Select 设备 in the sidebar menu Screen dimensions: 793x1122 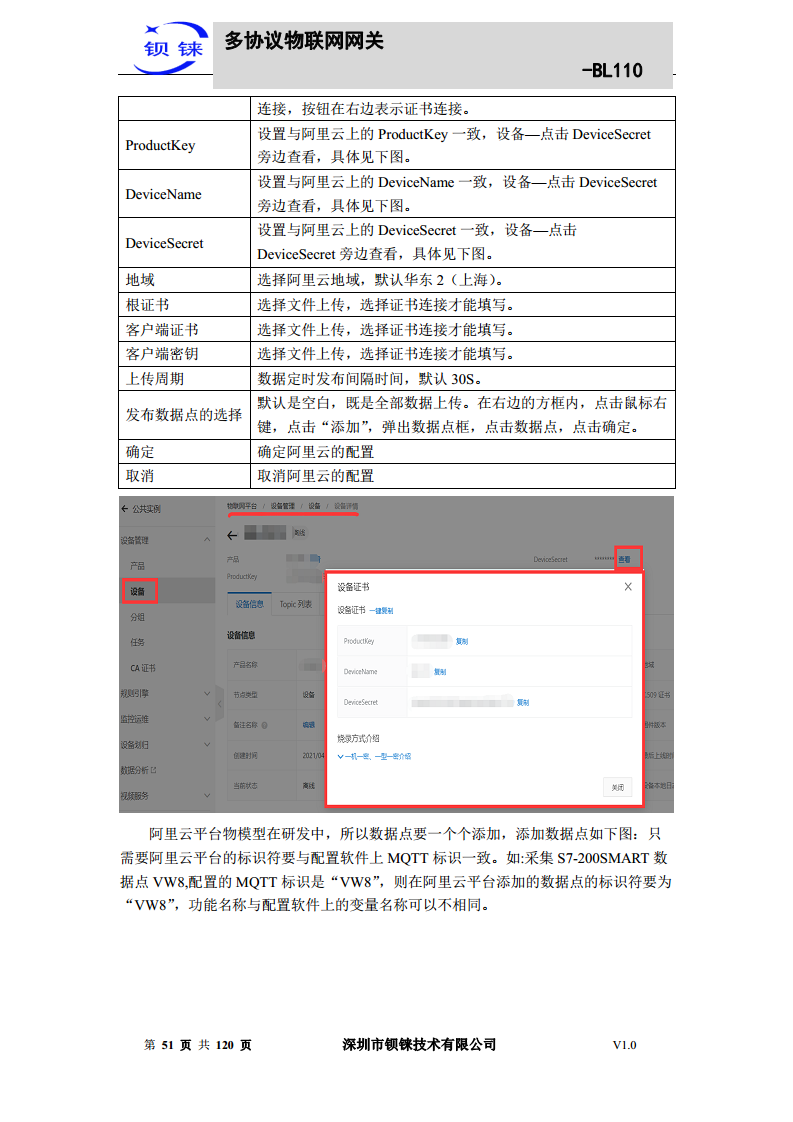click(x=138, y=592)
